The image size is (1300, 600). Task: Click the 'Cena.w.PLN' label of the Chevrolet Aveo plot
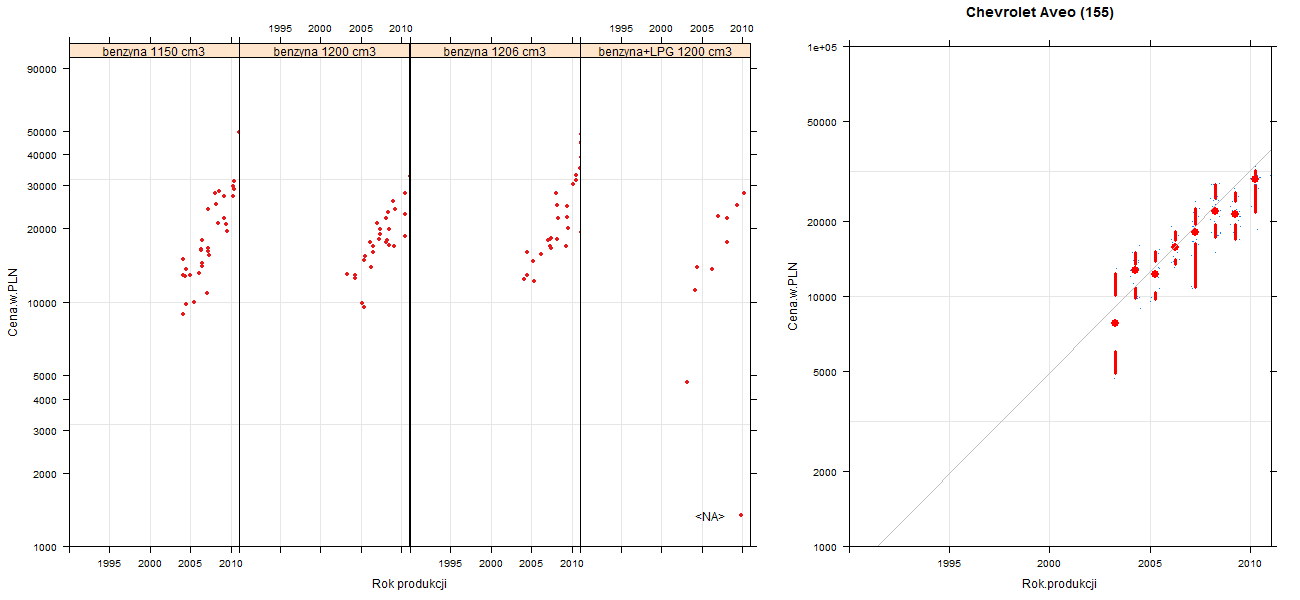pyautogui.click(x=793, y=296)
